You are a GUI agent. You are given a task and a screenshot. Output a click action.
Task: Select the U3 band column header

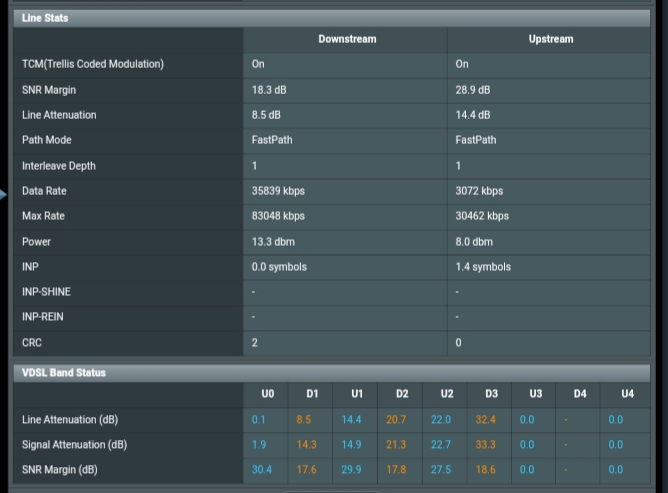(x=536, y=394)
